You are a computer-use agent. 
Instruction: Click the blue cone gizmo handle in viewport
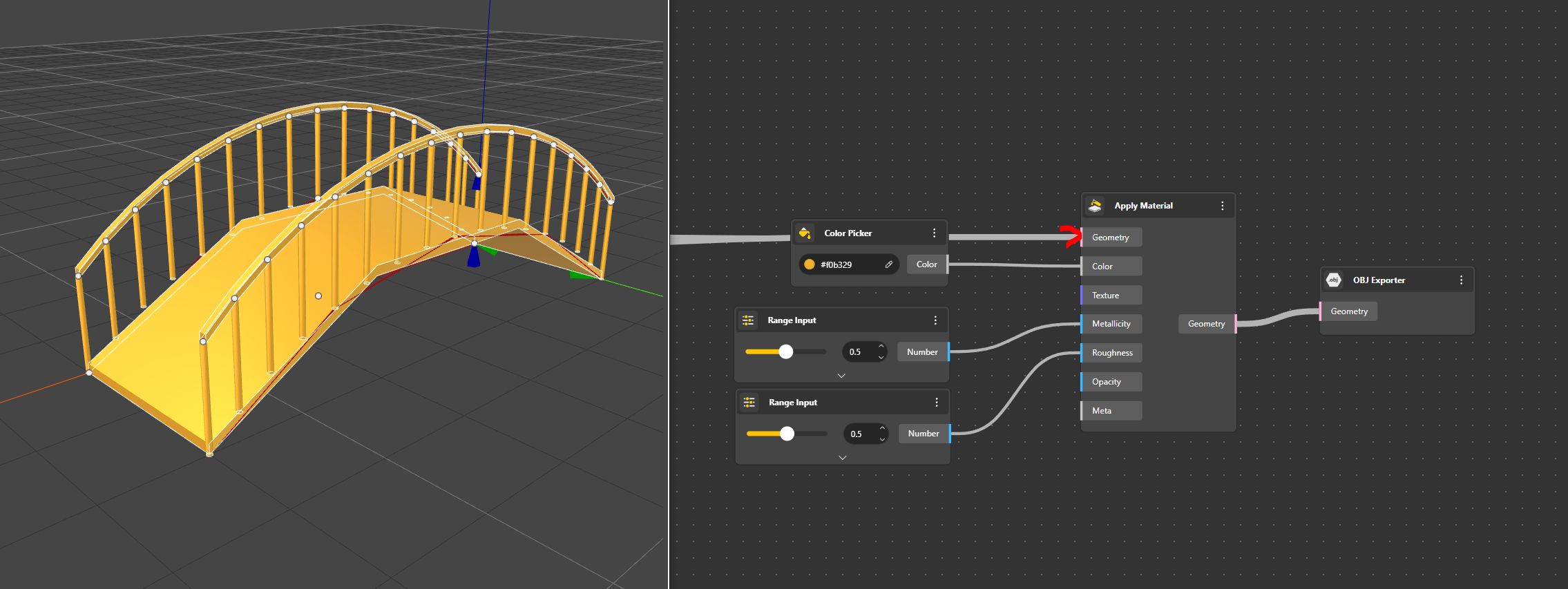474,256
